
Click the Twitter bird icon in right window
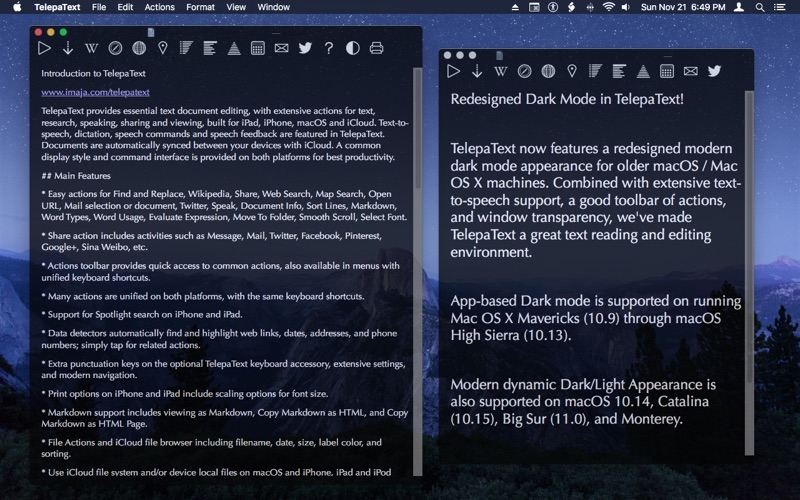[714, 71]
